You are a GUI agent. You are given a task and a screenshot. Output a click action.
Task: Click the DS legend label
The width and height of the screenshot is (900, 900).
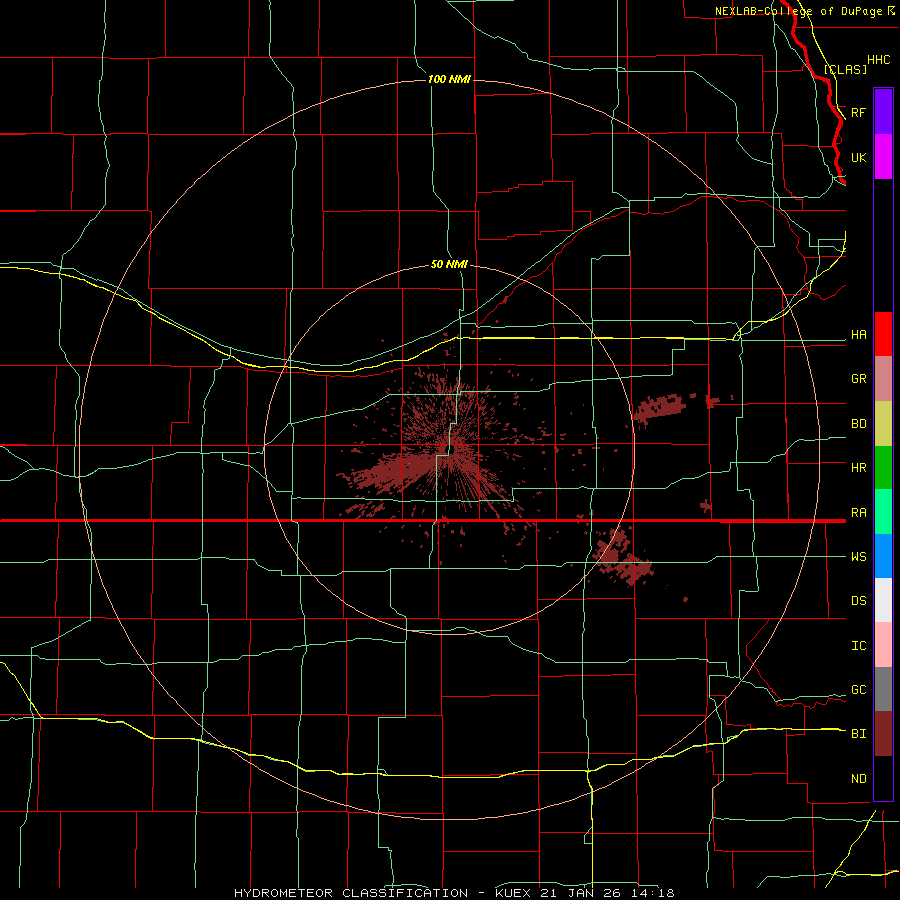858,601
